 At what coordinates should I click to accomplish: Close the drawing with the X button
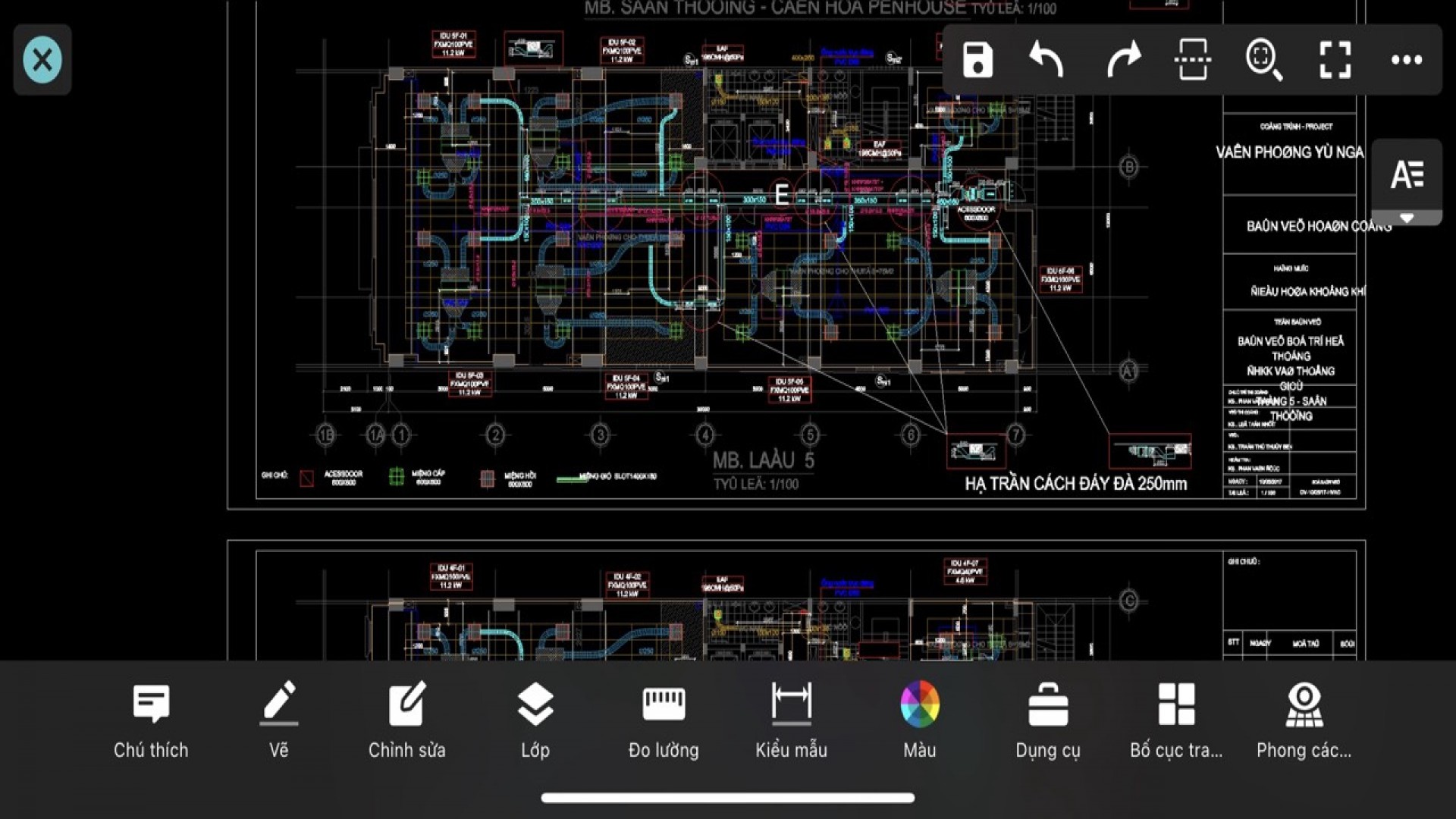click(x=42, y=60)
